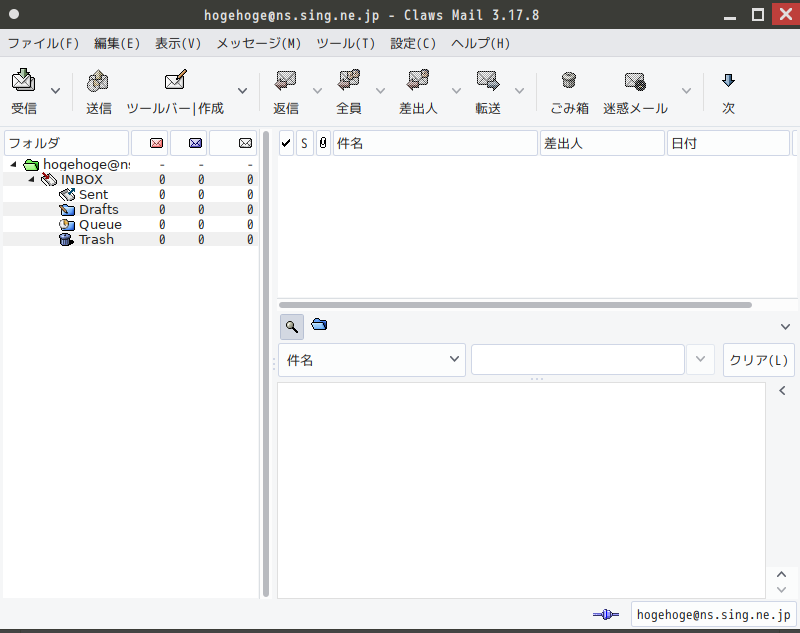Sort by 差出人 column header

(x=602, y=143)
